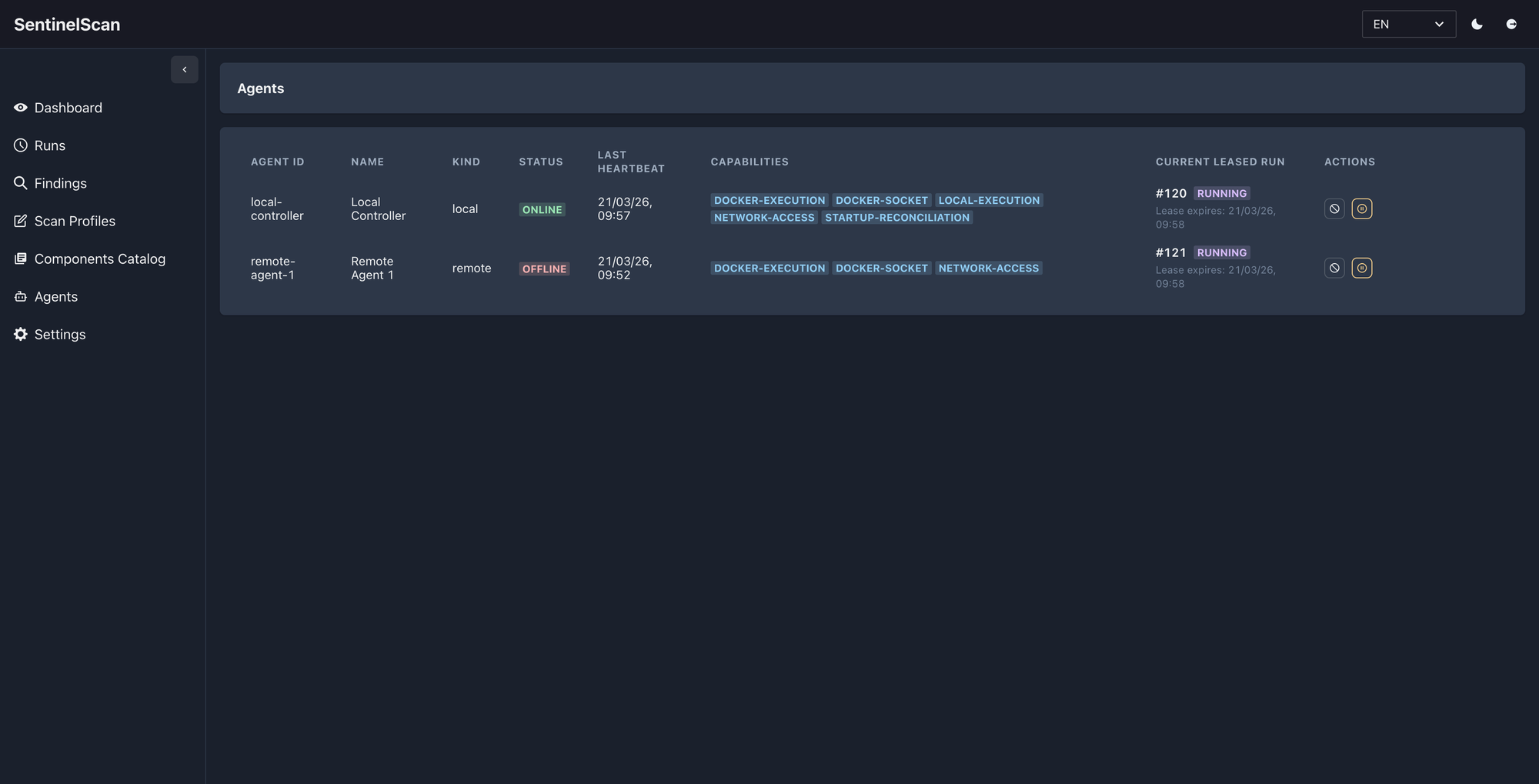Open the Runs section
The width and height of the screenshot is (1539, 784).
[49, 145]
